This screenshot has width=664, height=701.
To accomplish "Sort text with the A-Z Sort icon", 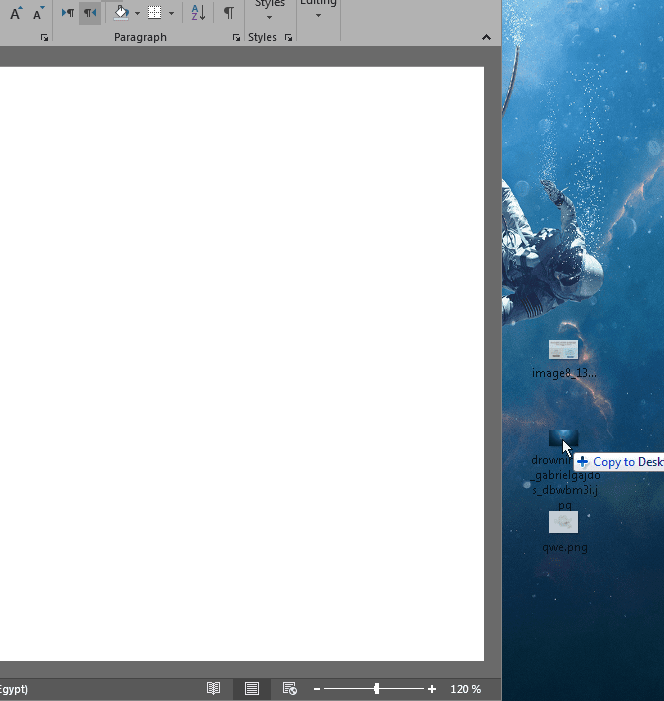I will (198, 13).
